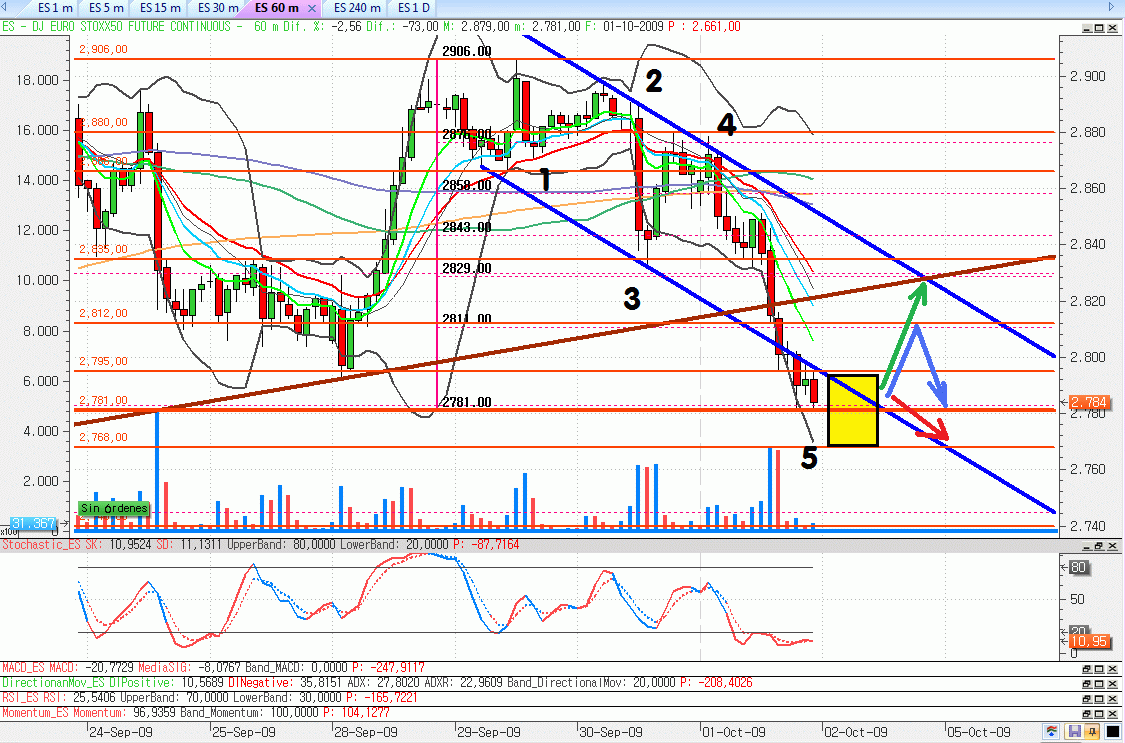Click the Stochastic_ES SK header label
Image resolution: width=1125 pixels, height=743 pixels.
click(52, 545)
